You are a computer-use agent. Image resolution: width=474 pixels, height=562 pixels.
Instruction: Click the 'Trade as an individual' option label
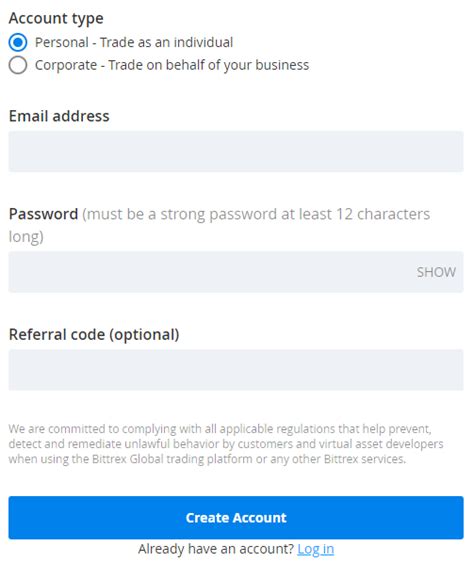coord(134,42)
